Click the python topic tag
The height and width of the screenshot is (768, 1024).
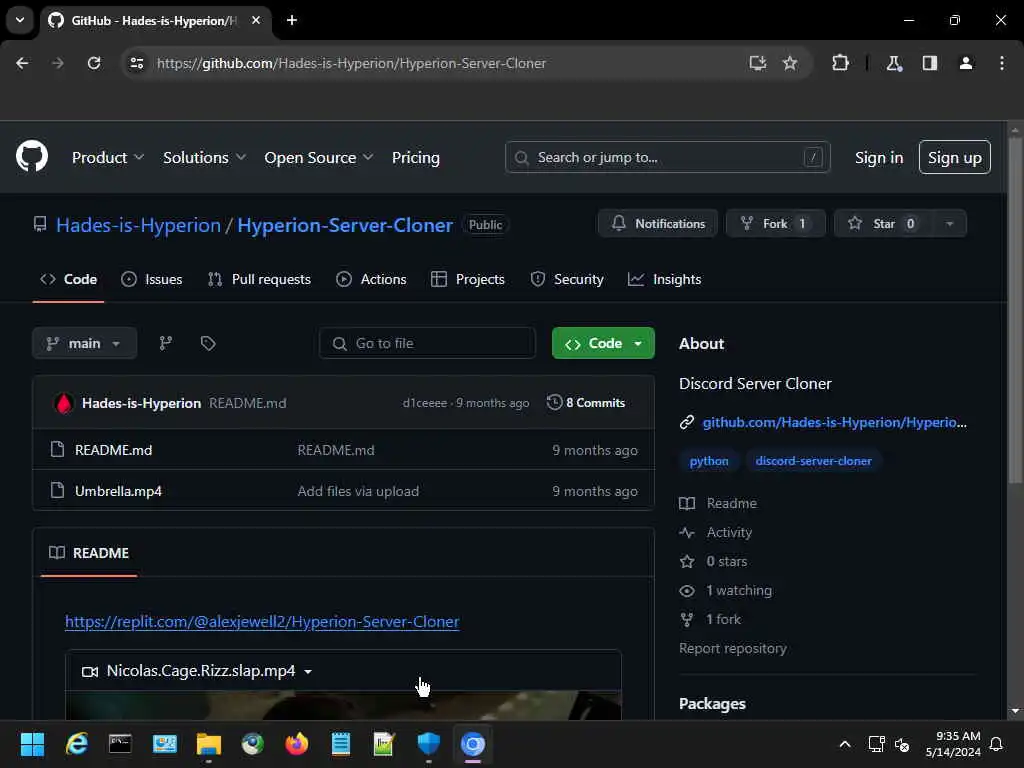tap(709, 461)
